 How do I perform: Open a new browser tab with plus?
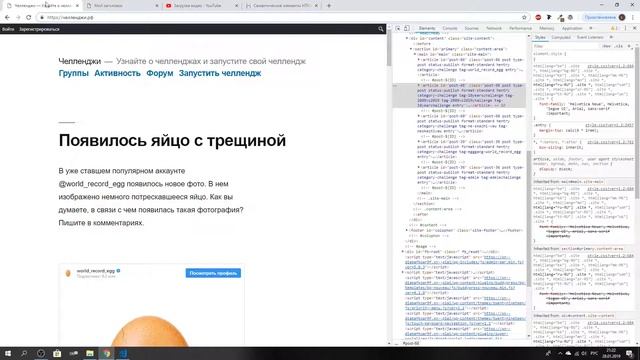(329, 6)
